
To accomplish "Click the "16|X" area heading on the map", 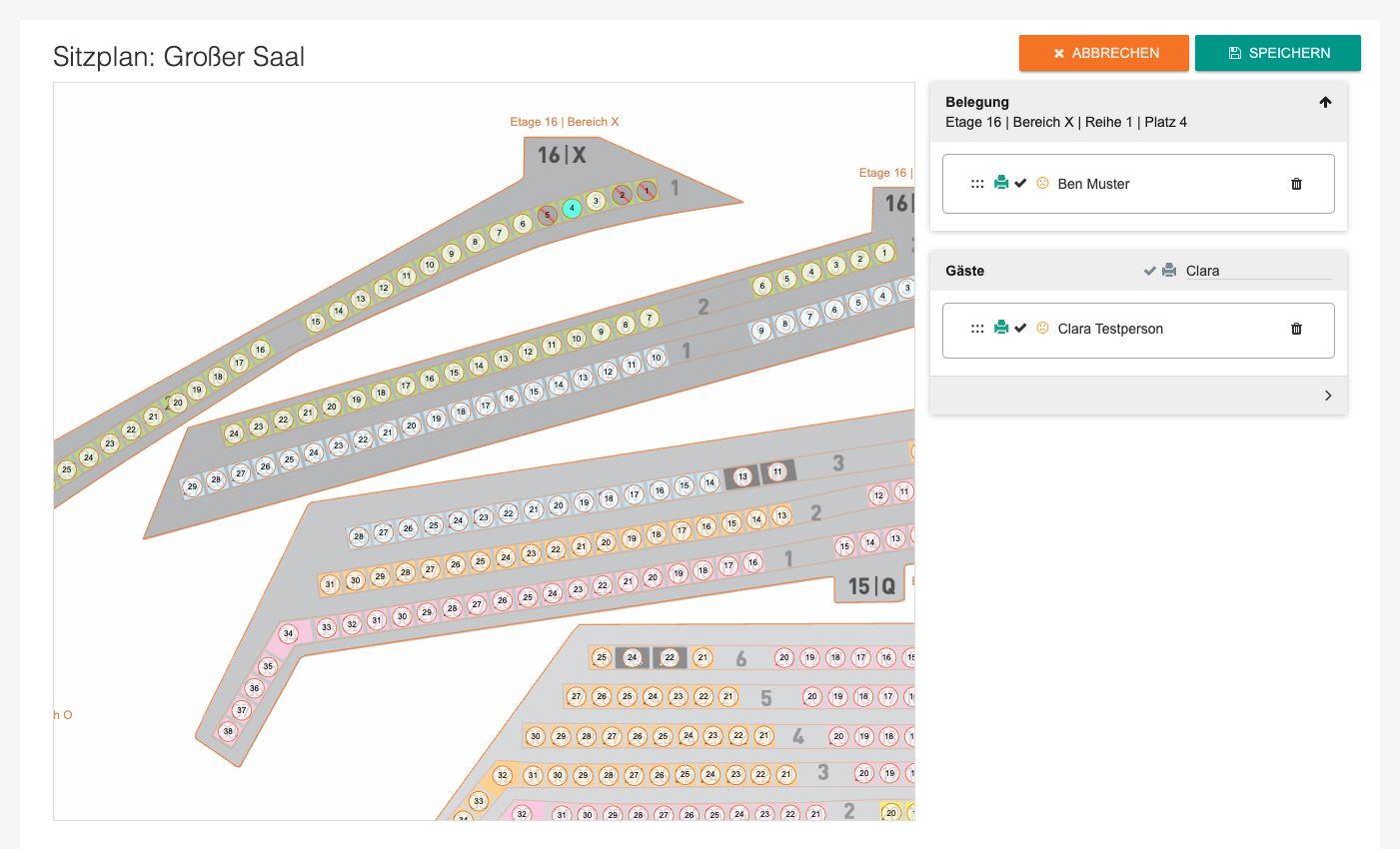I will (x=562, y=155).
